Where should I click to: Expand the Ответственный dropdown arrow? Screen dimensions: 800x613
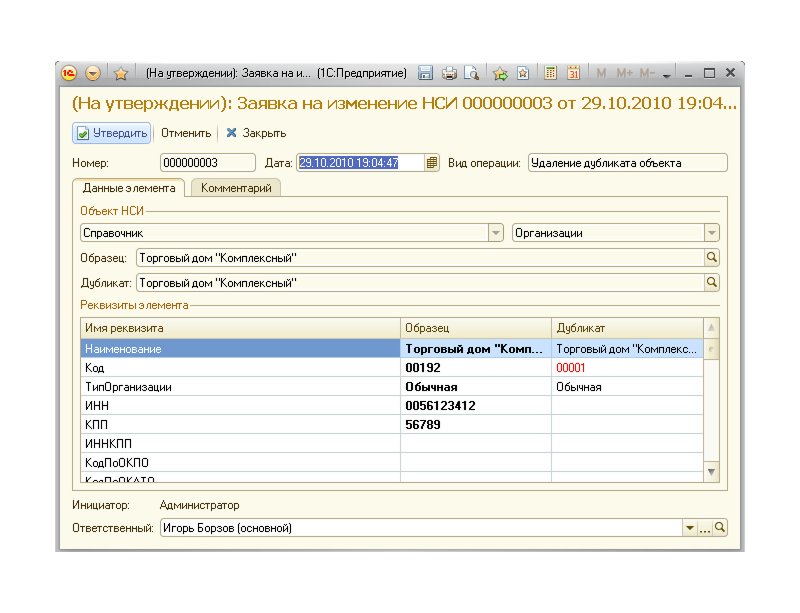pos(689,528)
